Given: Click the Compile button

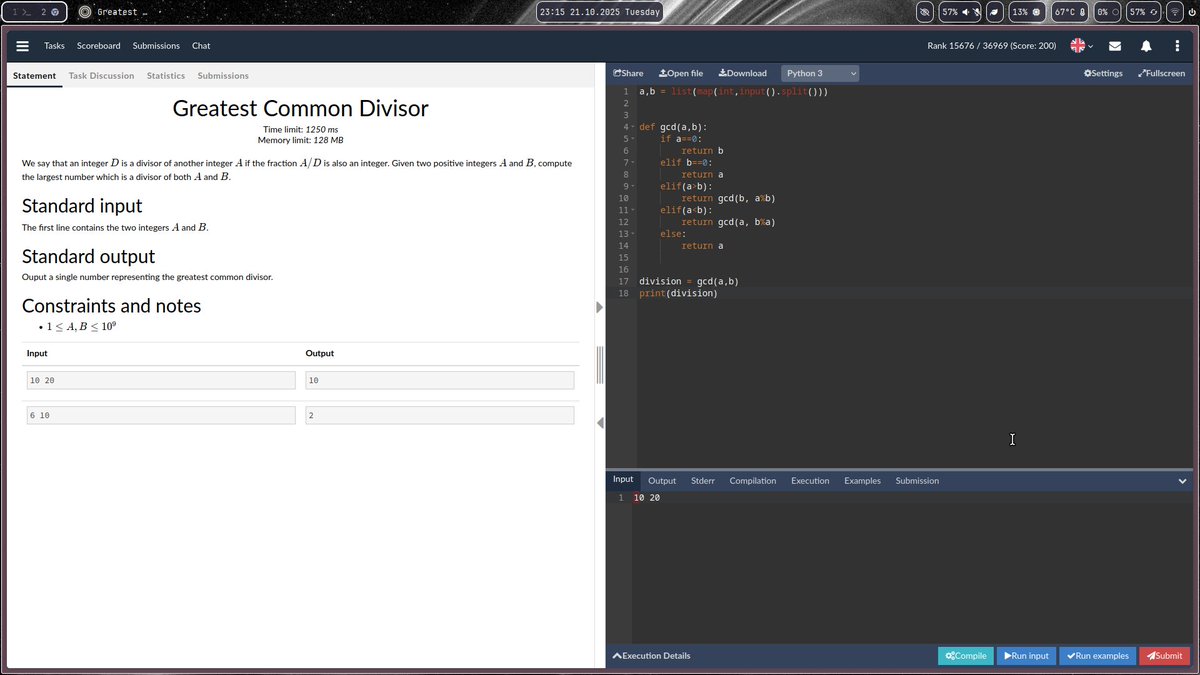Looking at the screenshot, I should click(x=964, y=656).
